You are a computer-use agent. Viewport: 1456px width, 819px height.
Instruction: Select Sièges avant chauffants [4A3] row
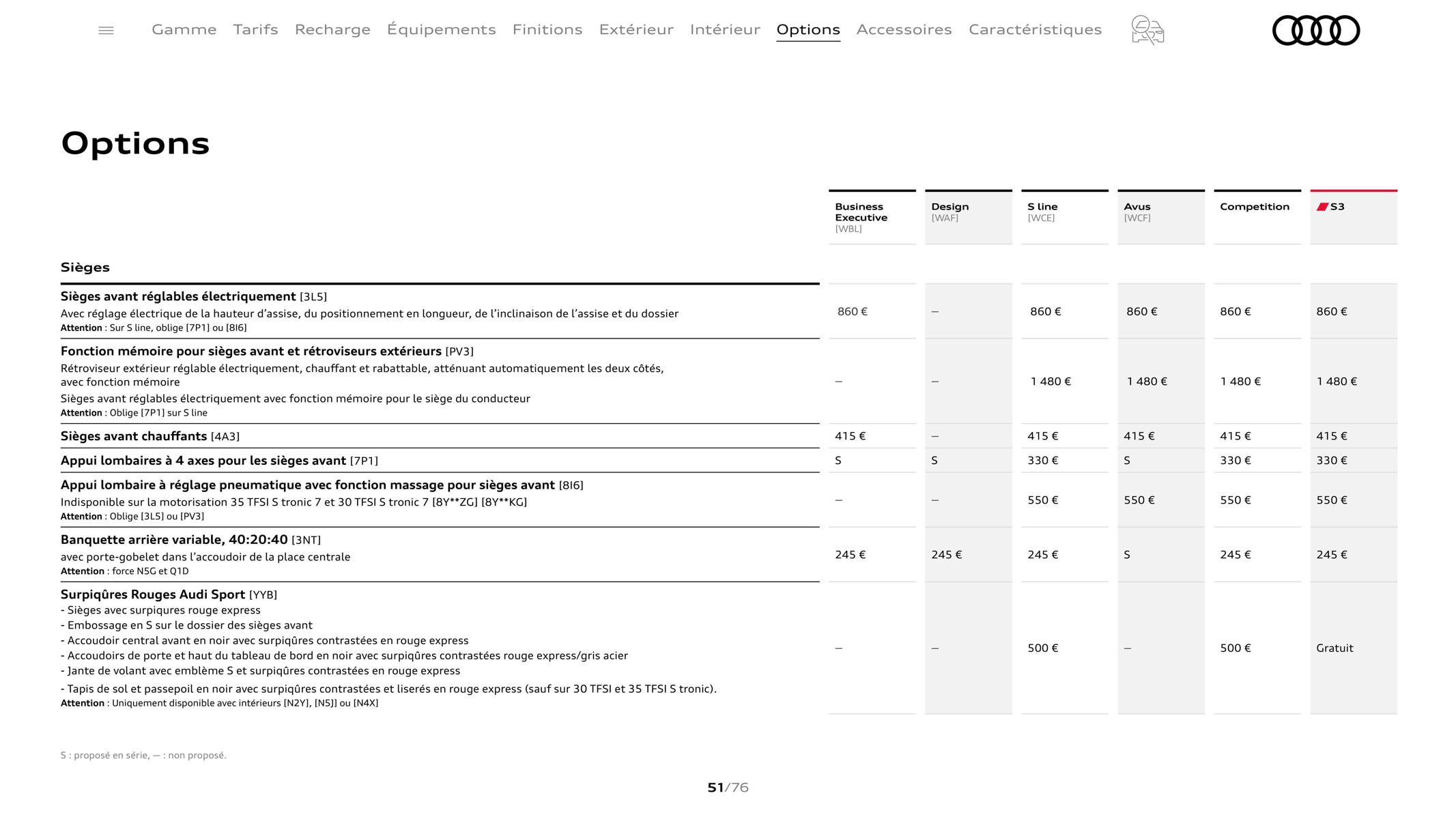coord(440,436)
